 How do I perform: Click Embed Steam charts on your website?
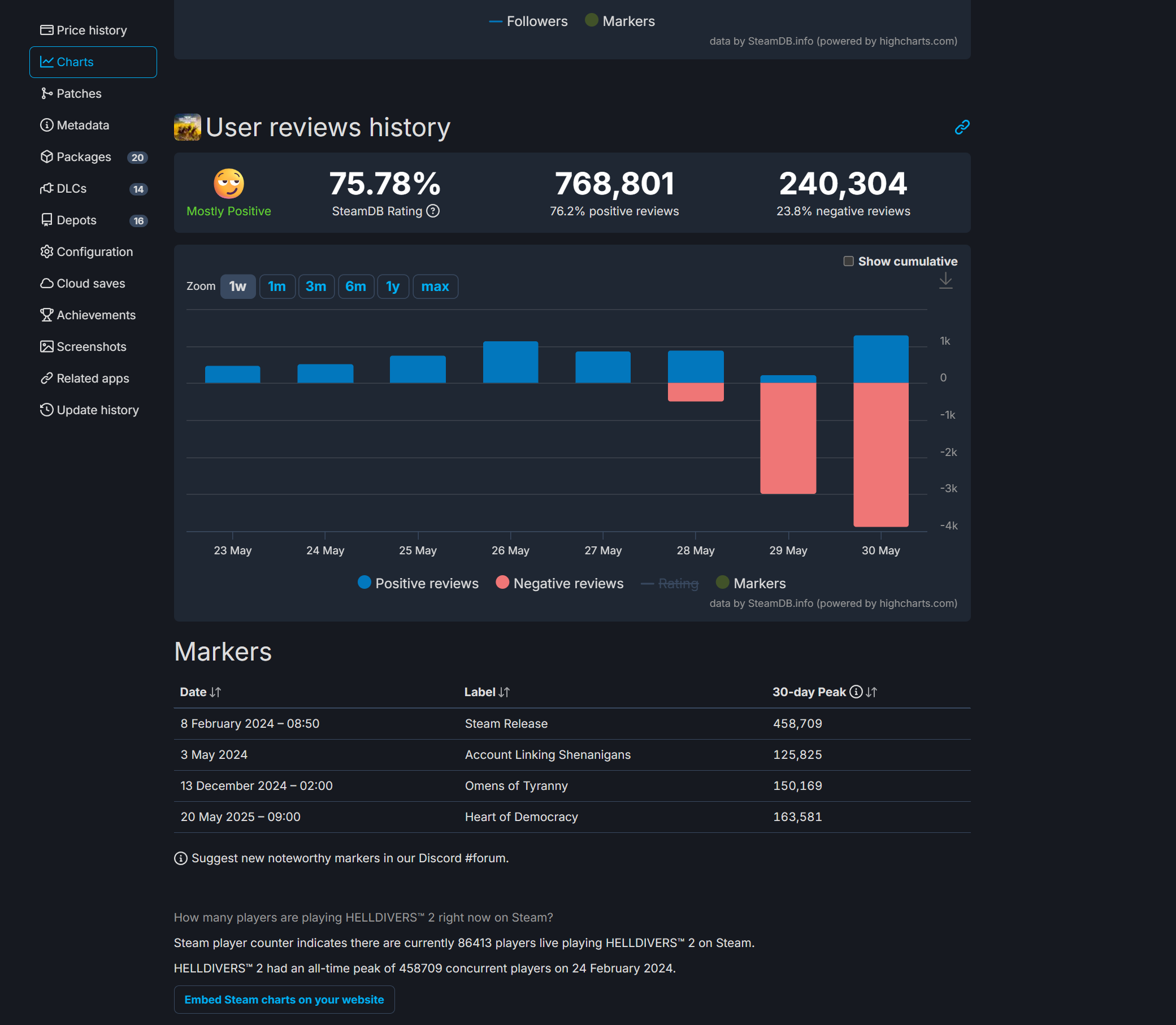[284, 1000]
